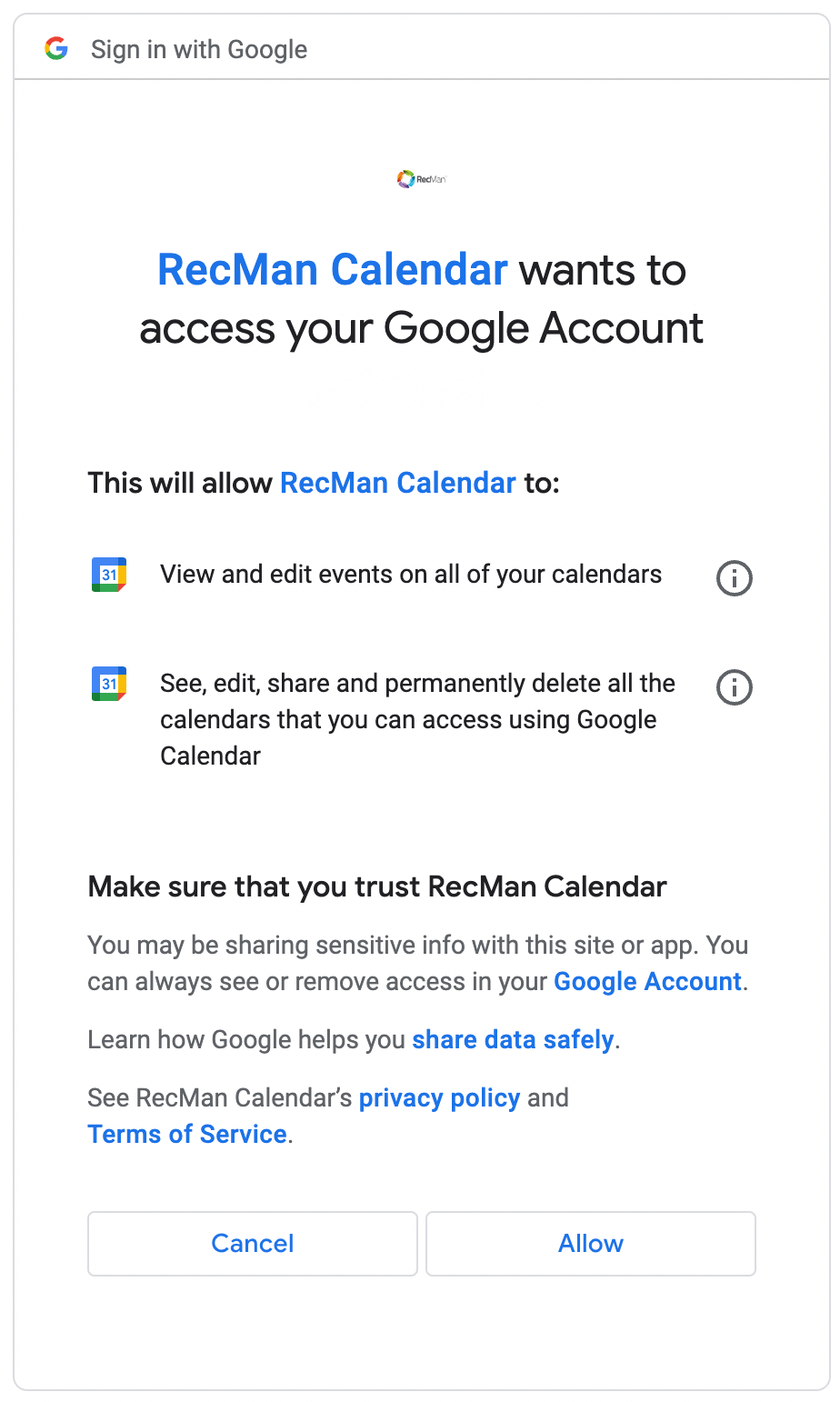Open the Terms of Service link
The width and height of the screenshot is (840, 1402).
click(187, 1135)
